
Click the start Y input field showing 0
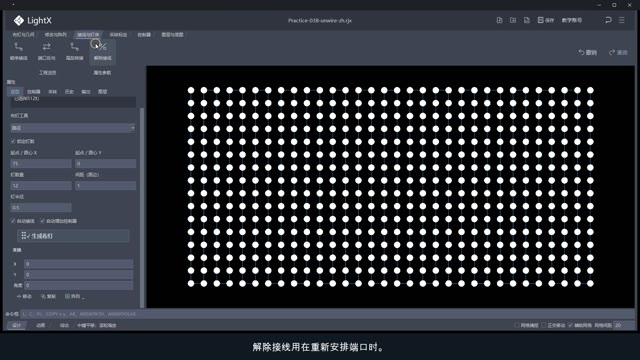pos(105,163)
